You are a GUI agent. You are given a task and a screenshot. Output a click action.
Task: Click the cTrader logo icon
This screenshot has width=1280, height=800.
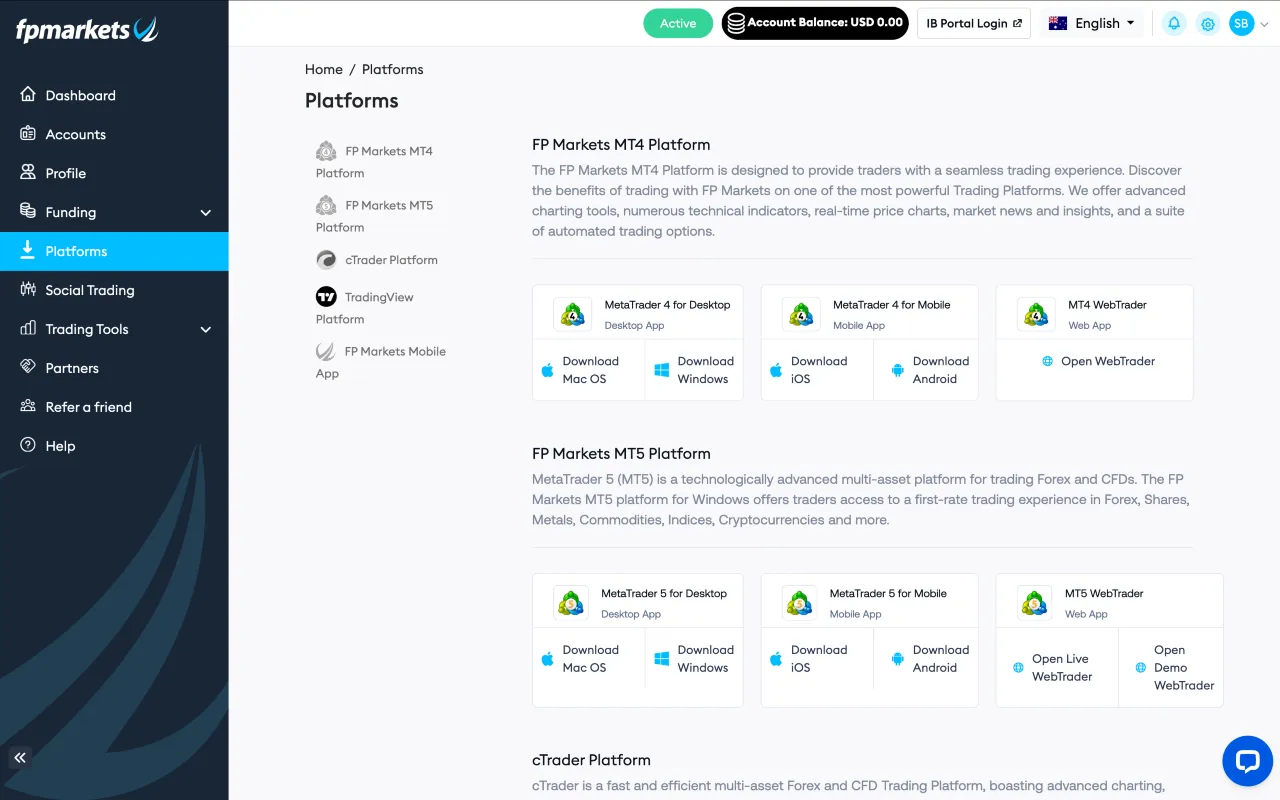click(x=326, y=260)
